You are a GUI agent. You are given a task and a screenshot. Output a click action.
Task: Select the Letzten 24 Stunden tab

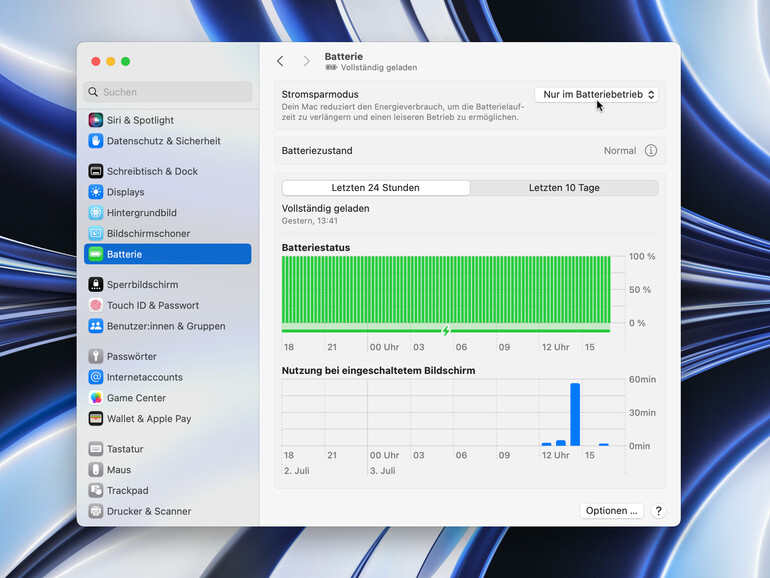click(x=376, y=188)
